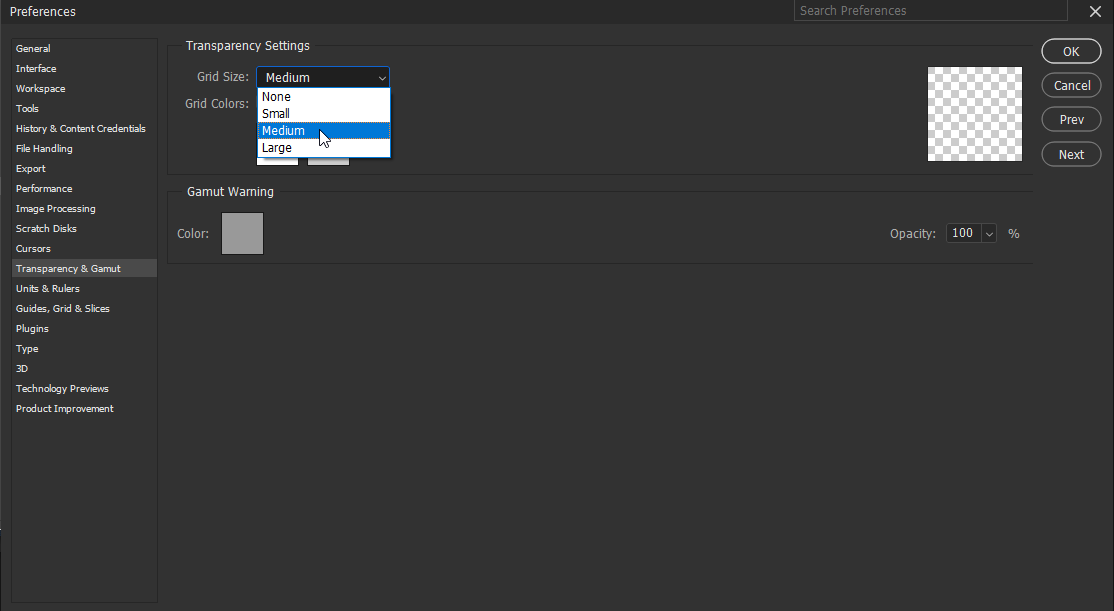1114x611 pixels.
Task: Open the Performance preferences
Action: pos(44,188)
